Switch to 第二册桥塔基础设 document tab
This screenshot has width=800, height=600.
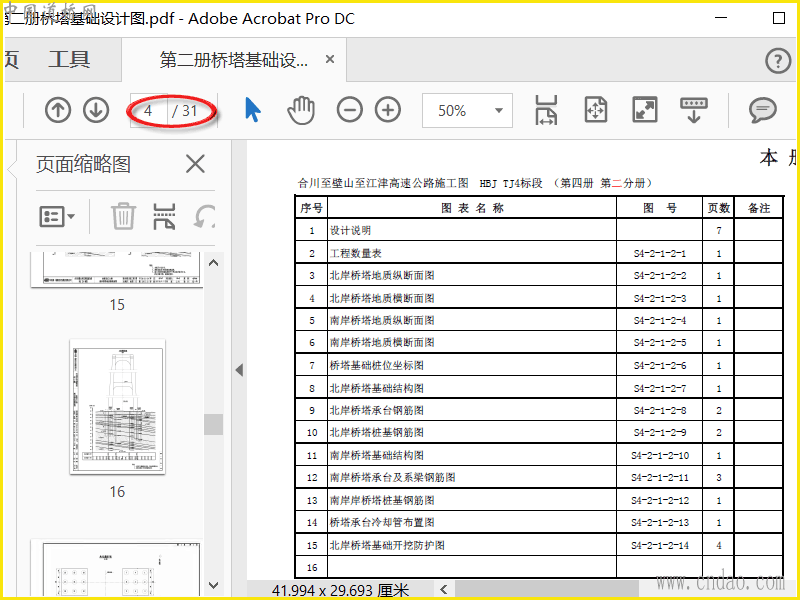234,60
